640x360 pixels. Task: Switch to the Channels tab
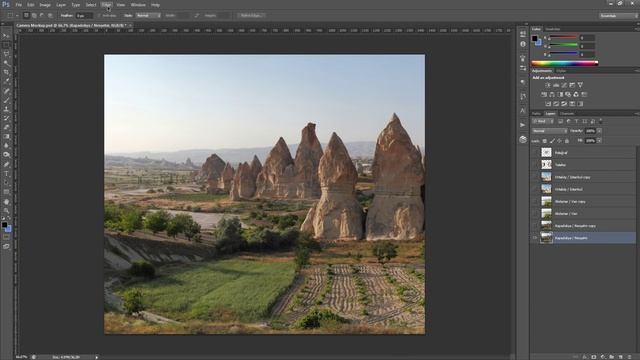pos(567,113)
